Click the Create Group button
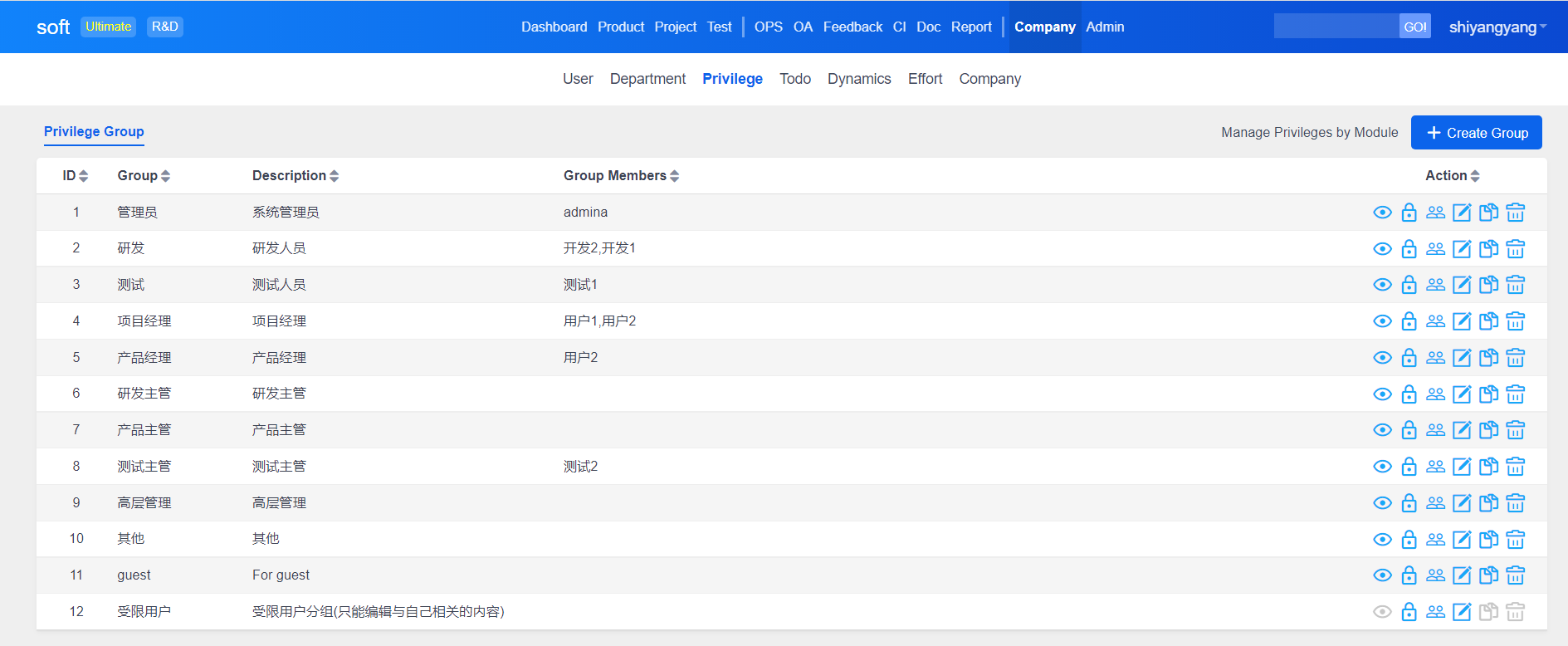 click(x=1476, y=133)
